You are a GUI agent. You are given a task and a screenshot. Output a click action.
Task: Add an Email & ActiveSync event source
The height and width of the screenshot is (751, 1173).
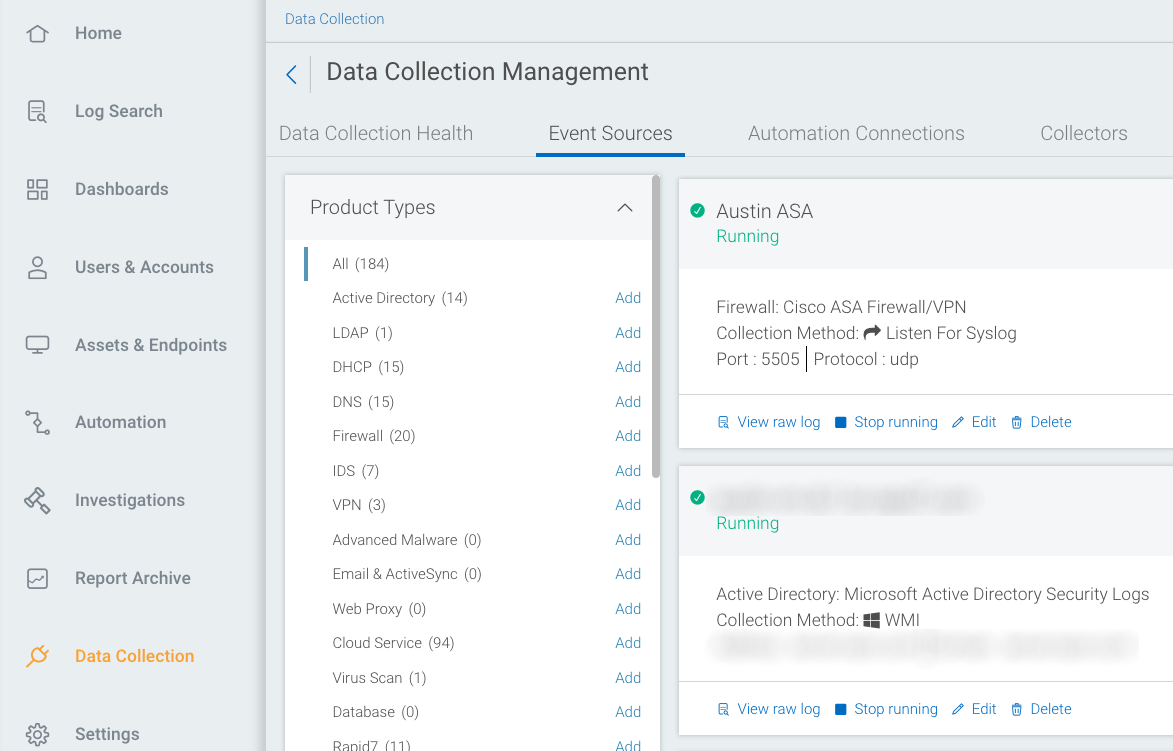click(628, 574)
